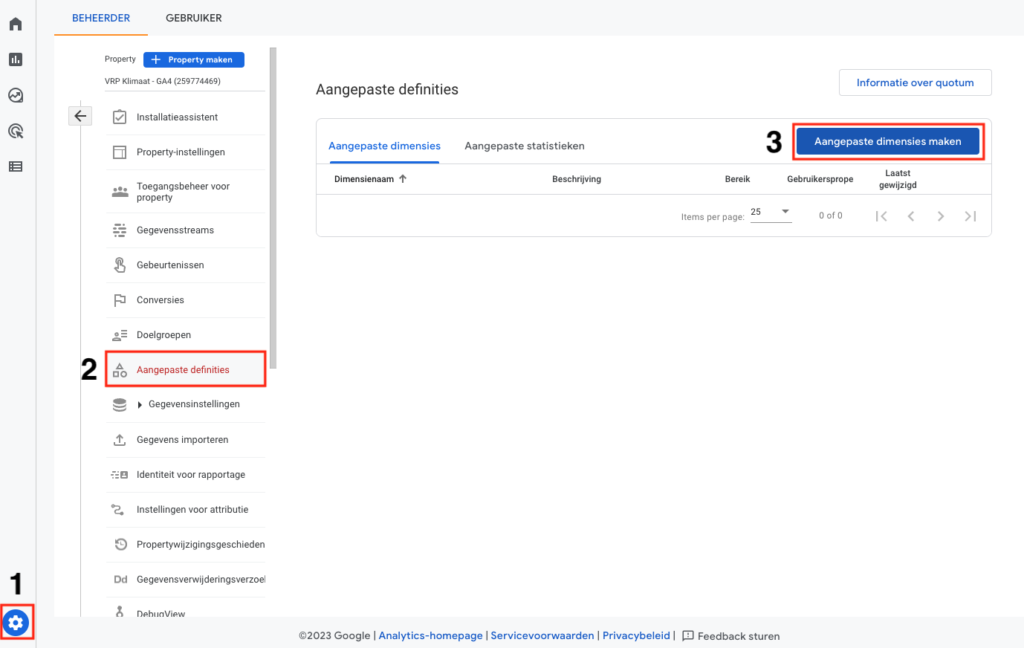The width and height of the screenshot is (1024, 648).
Task: Open the Explore icon in left rail
Action: [x=16, y=96]
